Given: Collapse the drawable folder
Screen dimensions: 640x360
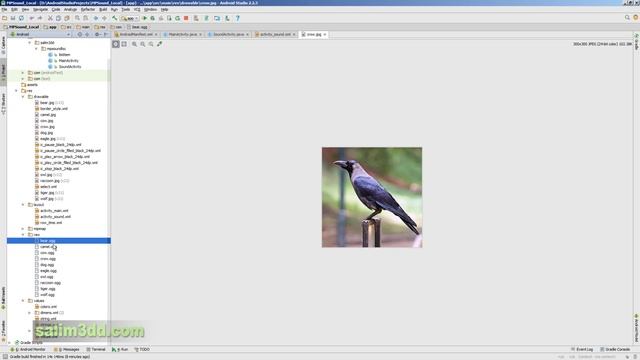Looking at the screenshot, I should point(23,97).
